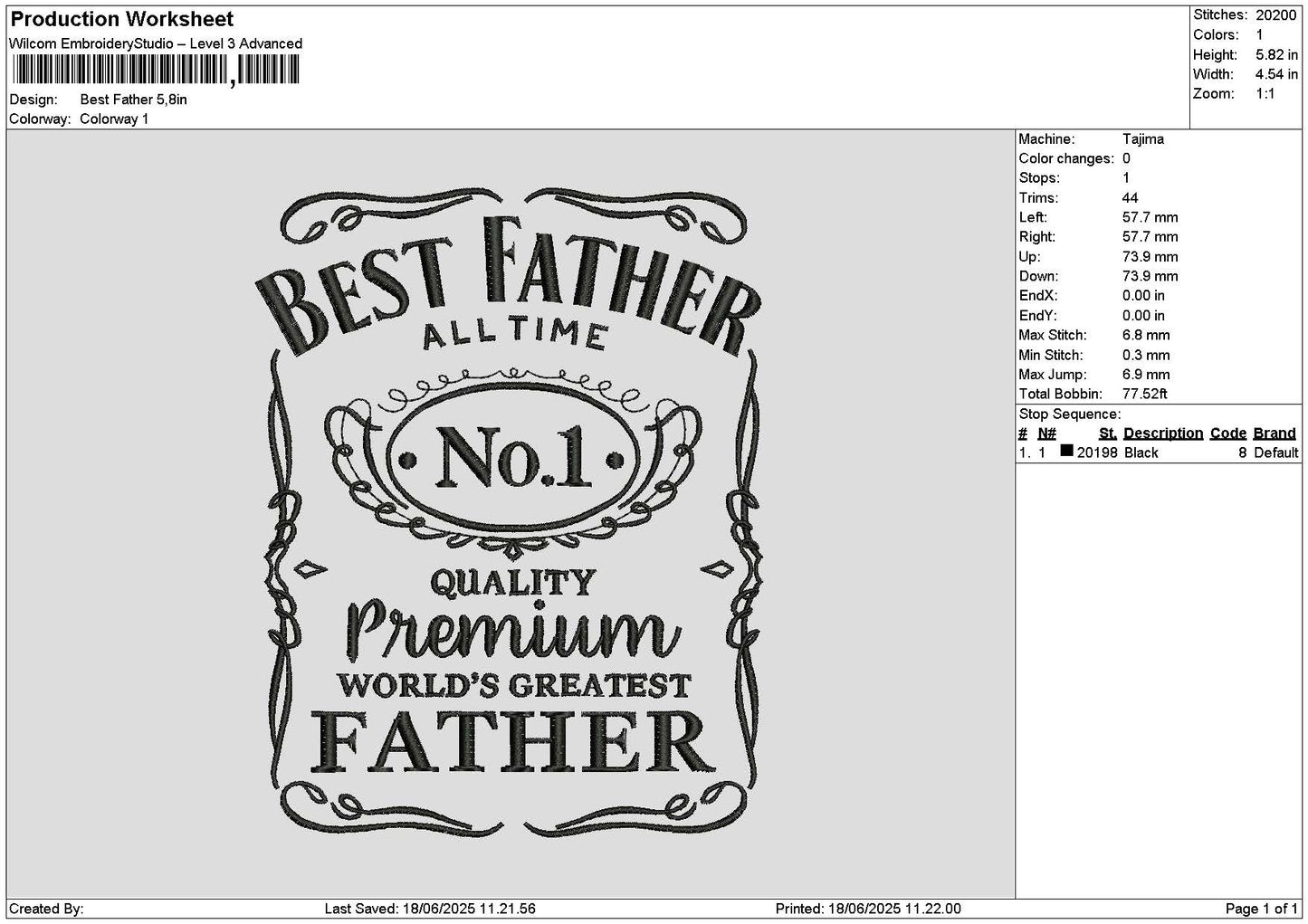Click the Machine value Tajima
The image size is (1308, 924).
click(x=1143, y=139)
